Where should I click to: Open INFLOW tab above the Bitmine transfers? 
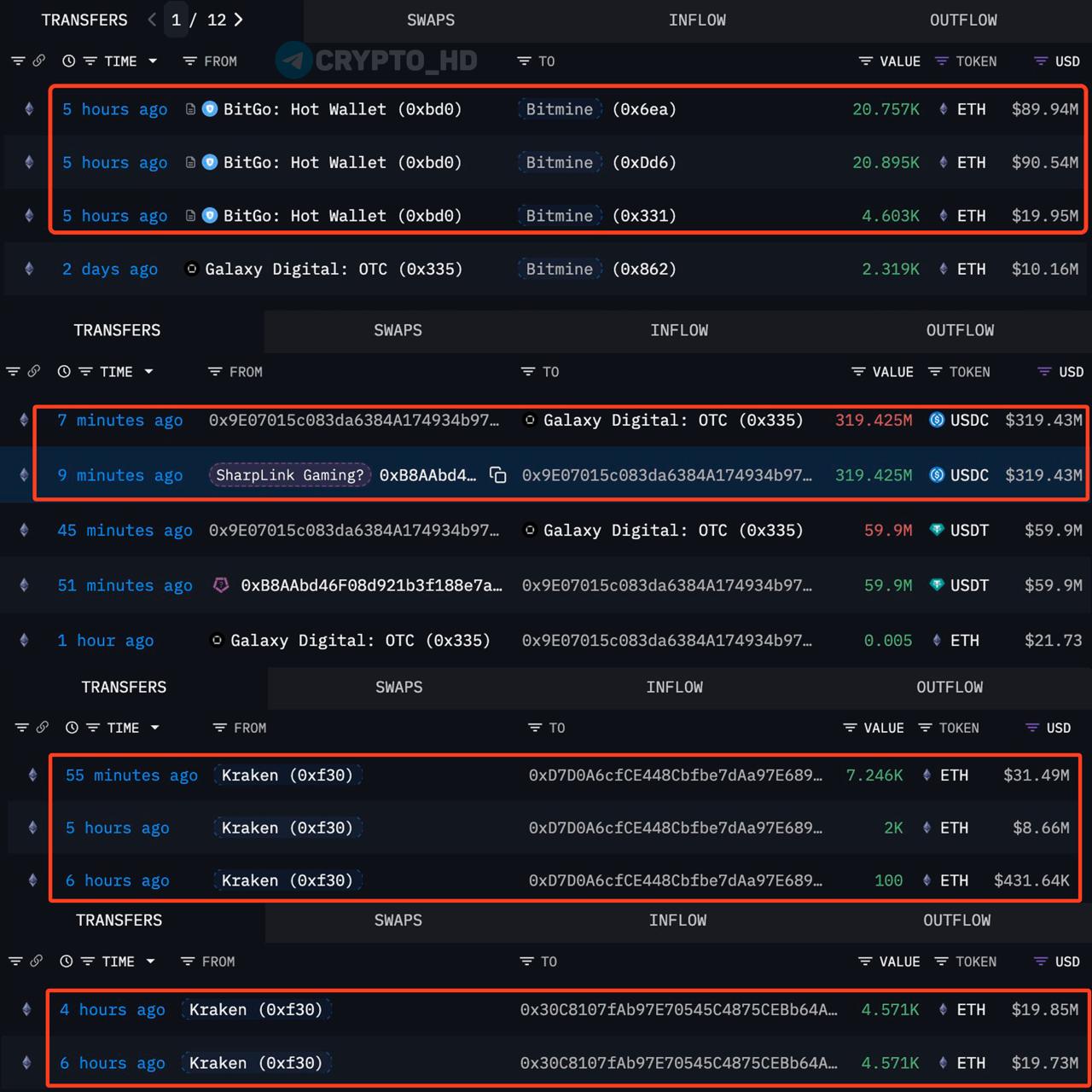[x=697, y=20]
